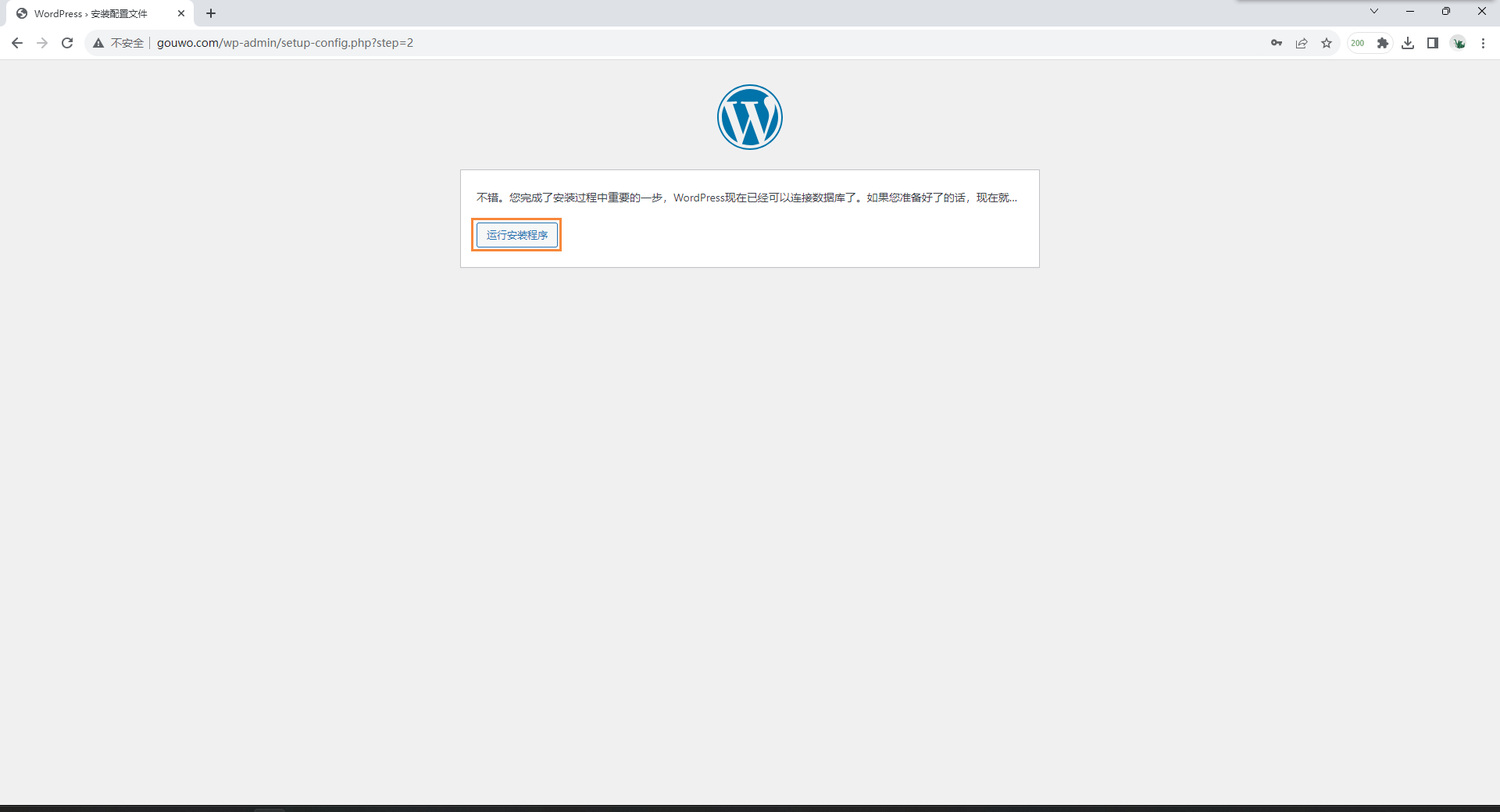Open the downloads tray
This screenshot has height=812, width=1500.
(x=1408, y=43)
